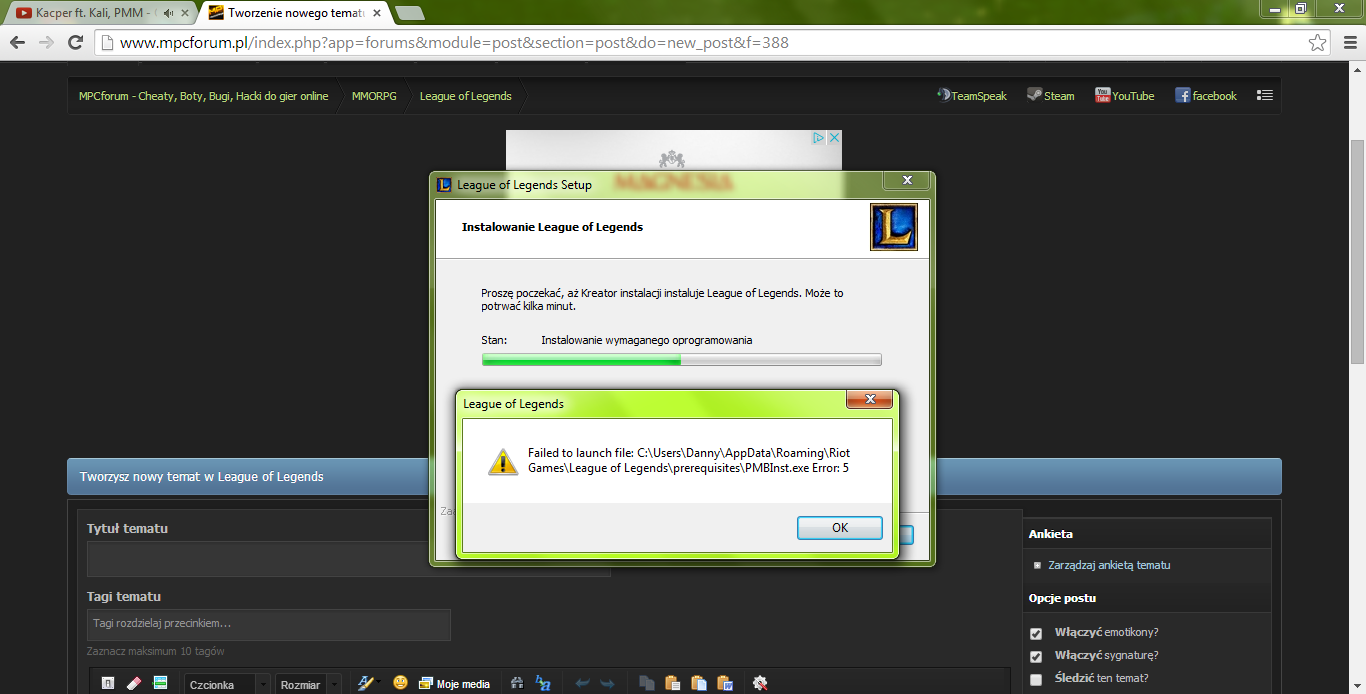Toggle the Śledzić ten temat checkbox

[x=1036, y=679]
